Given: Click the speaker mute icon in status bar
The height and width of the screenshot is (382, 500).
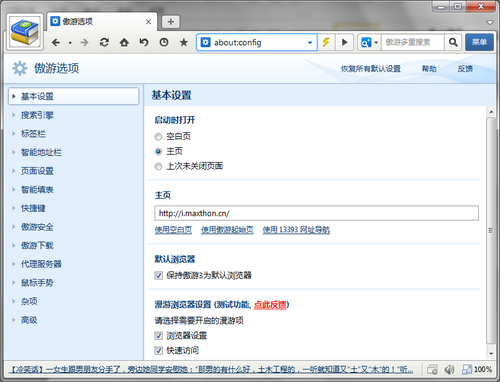Looking at the screenshot, I should pos(449,369).
